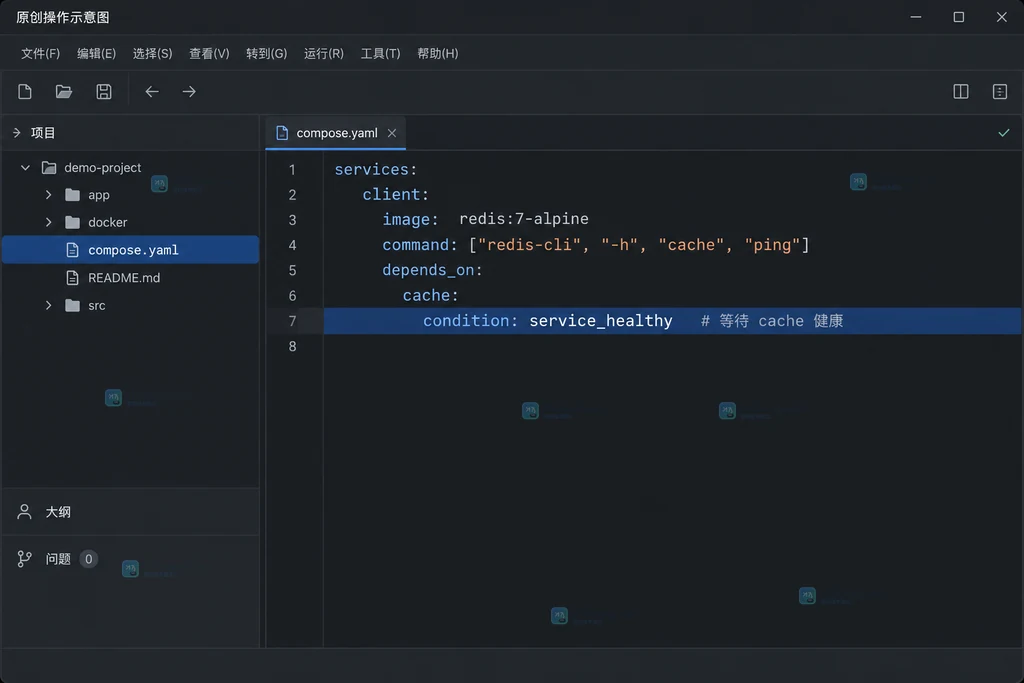Open the 选择(S) menu
Image resolution: width=1024 pixels, height=683 pixels.
[x=153, y=54]
